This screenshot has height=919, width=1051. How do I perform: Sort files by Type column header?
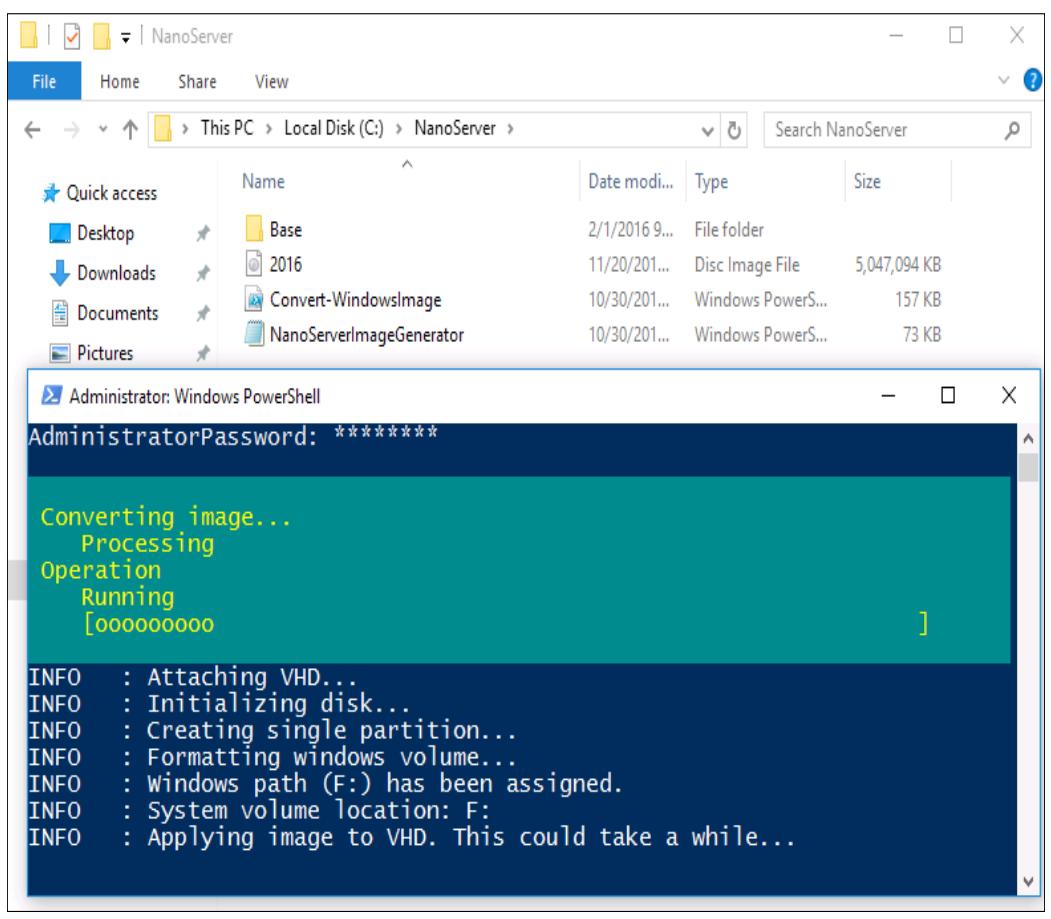[x=711, y=182]
